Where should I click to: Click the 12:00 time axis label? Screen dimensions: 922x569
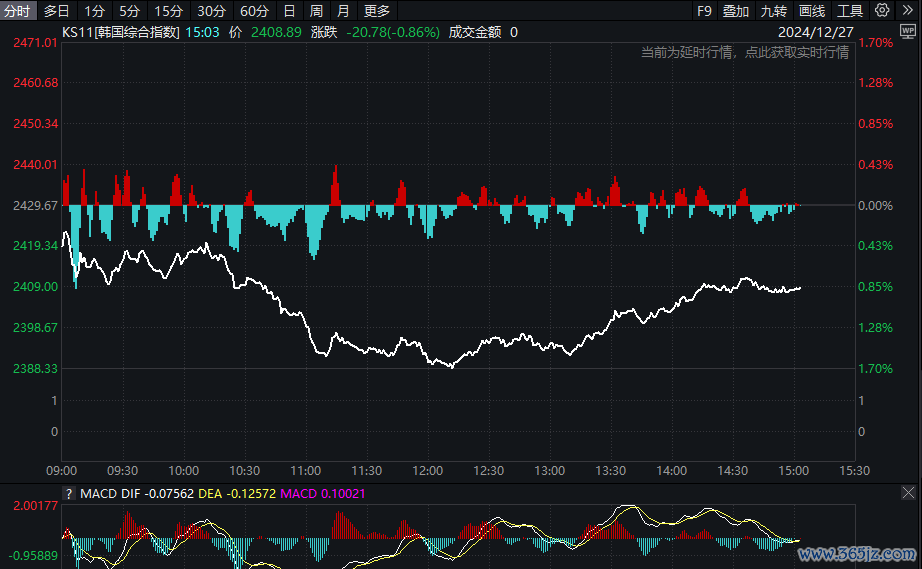click(427, 471)
